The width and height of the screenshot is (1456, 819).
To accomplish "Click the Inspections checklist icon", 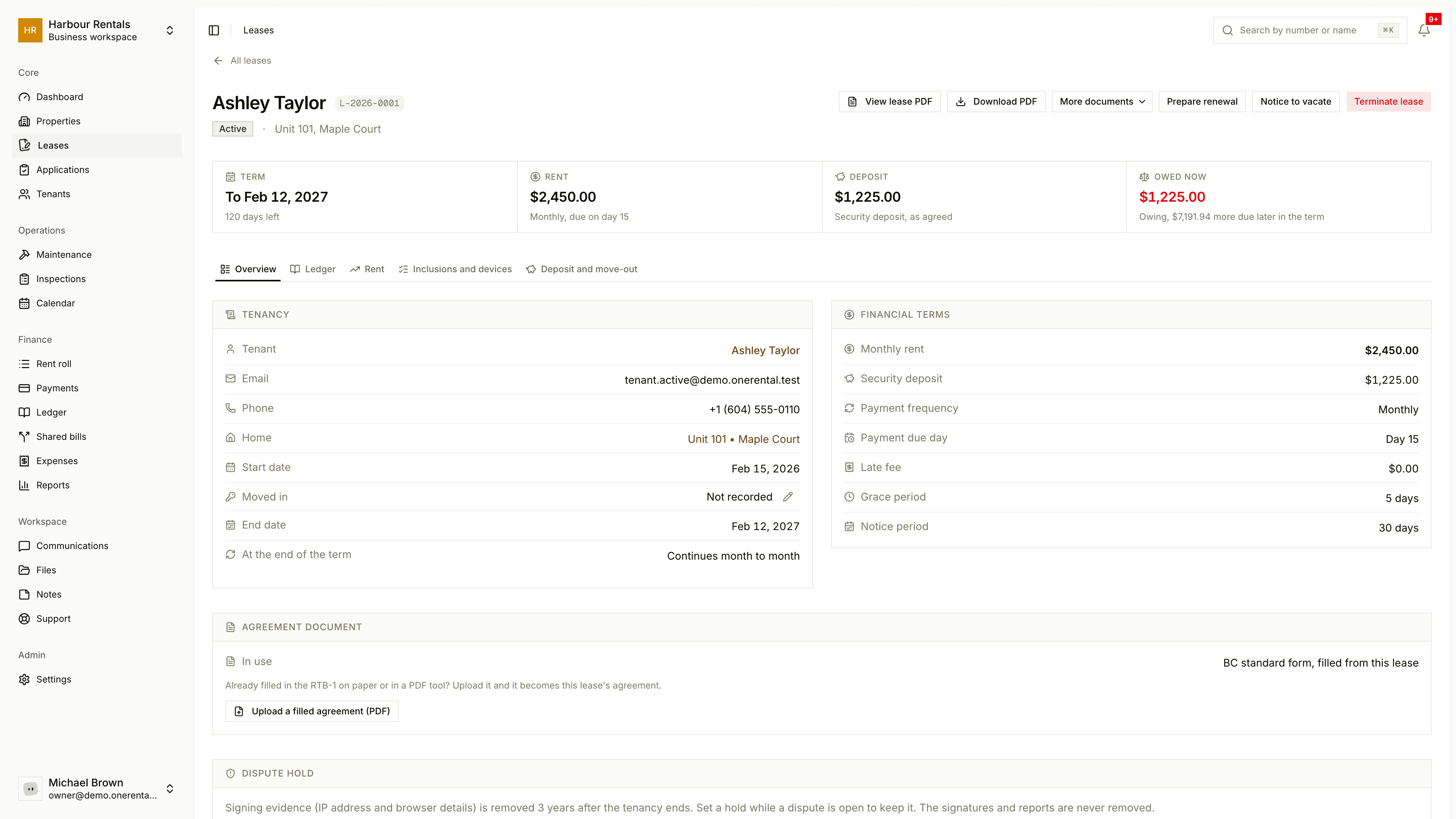I will point(24,279).
